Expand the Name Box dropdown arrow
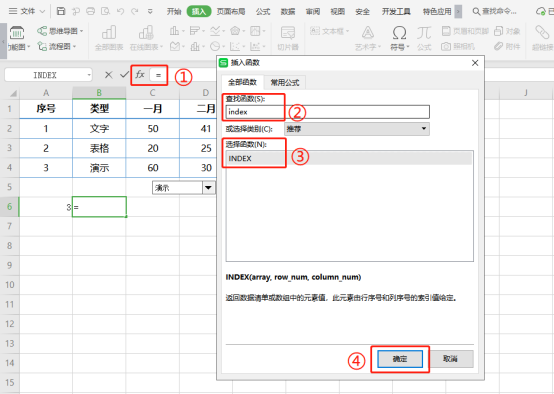The width and height of the screenshot is (554, 394). tap(89, 75)
